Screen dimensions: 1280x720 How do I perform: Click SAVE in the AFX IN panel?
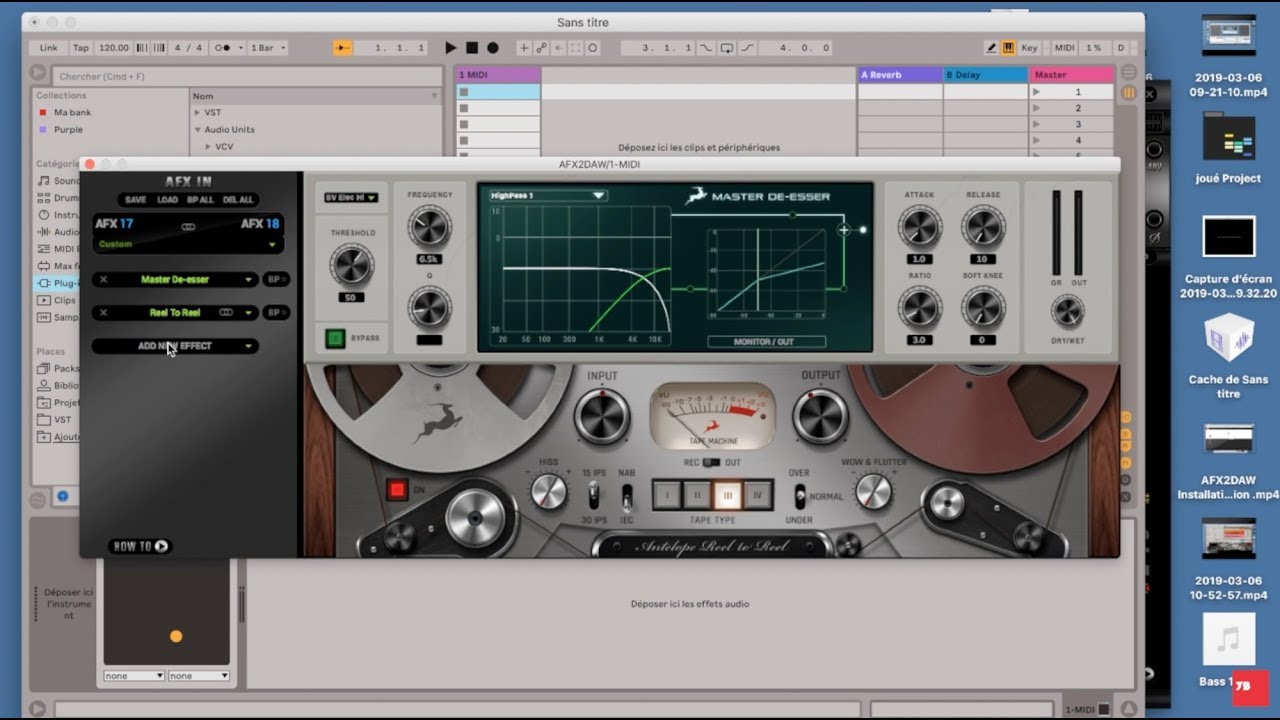click(135, 200)
